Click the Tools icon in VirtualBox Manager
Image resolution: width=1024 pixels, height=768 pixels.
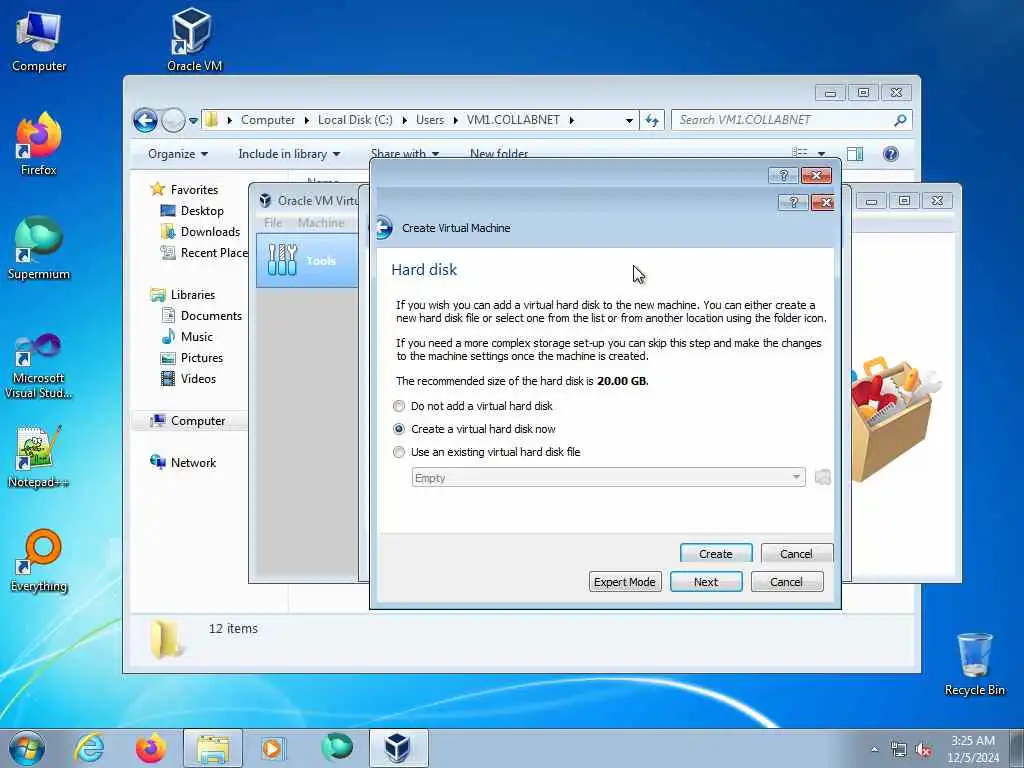282,260
